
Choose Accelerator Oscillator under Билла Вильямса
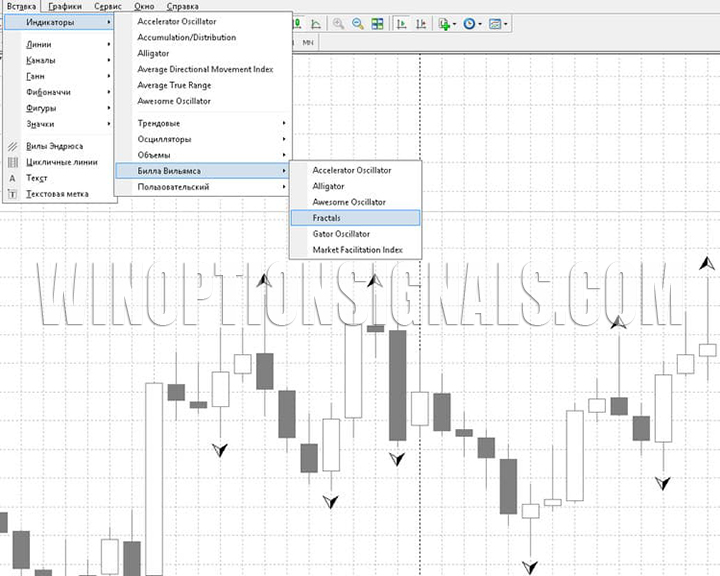click(x=355, y=170)
